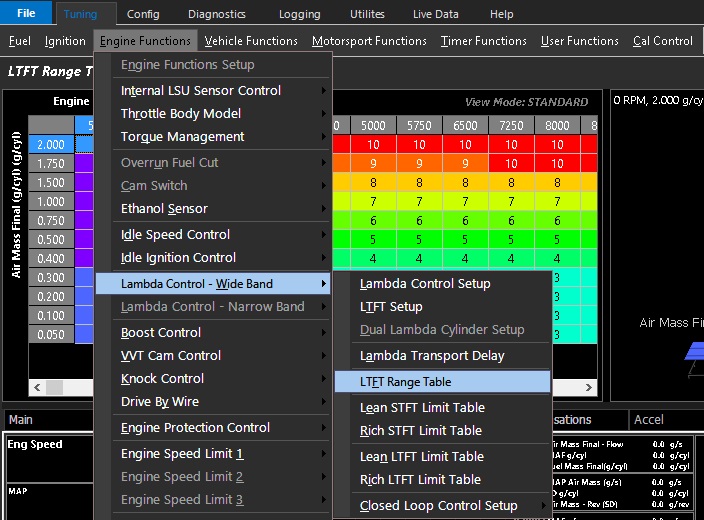Open the Motorsport Functions menu
The image size is (704, 520).
(369, 41)
